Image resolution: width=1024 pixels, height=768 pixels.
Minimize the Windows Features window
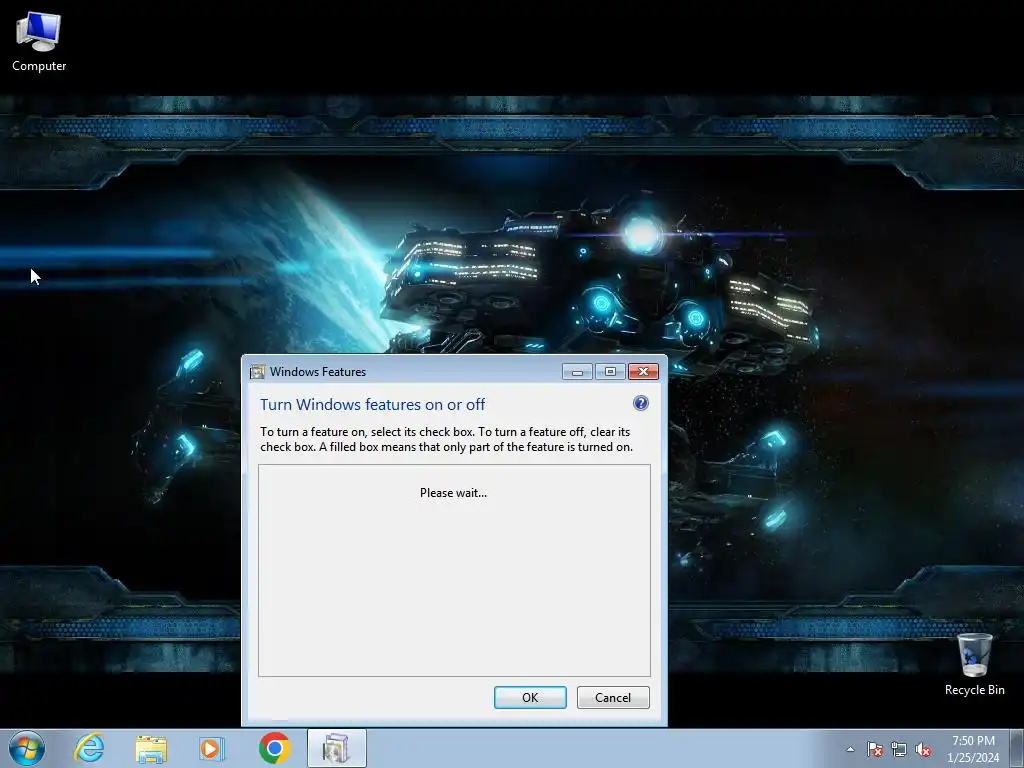[x=577, y=372]
